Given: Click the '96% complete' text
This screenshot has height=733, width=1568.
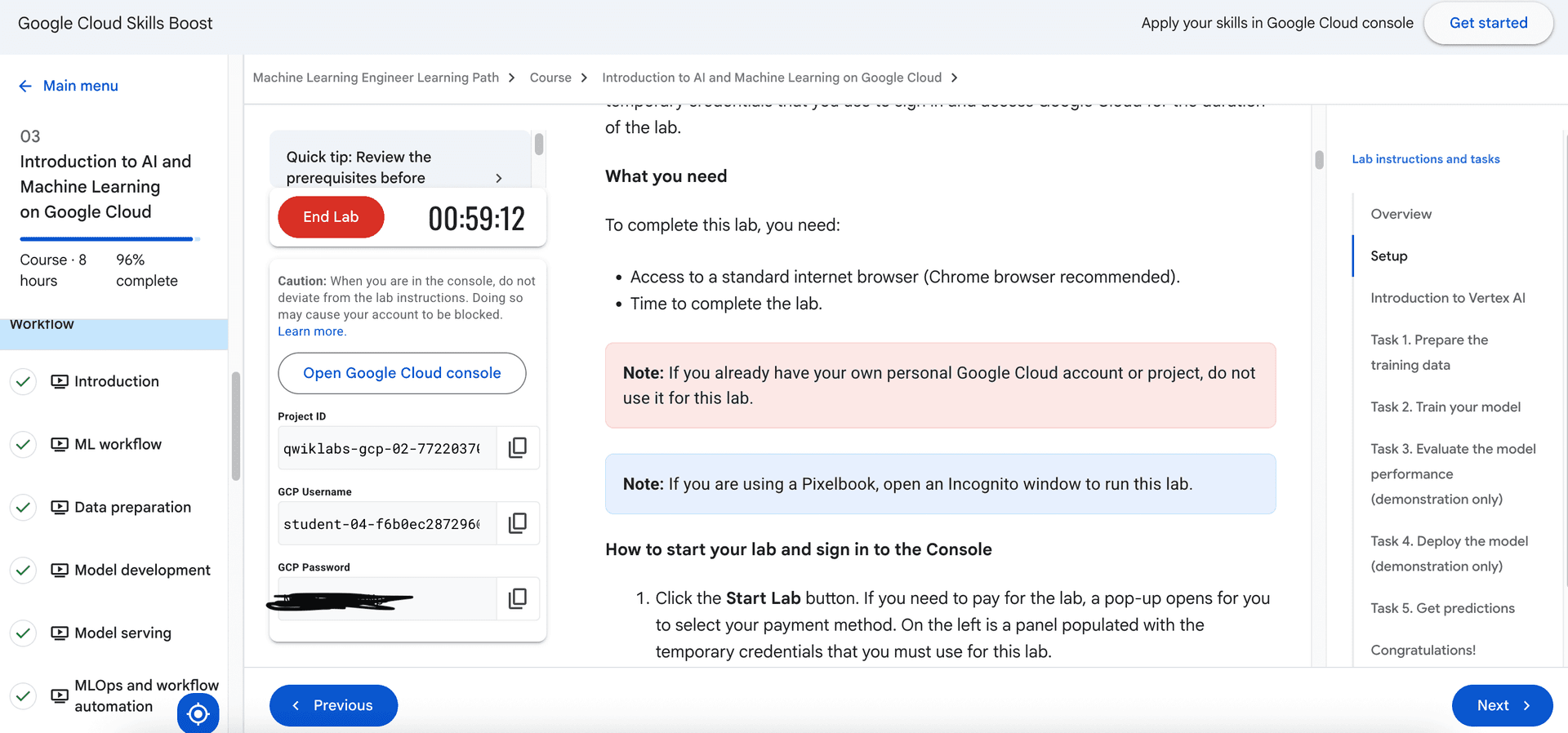Looking at the screenshot, I should (x=147, y=270).
